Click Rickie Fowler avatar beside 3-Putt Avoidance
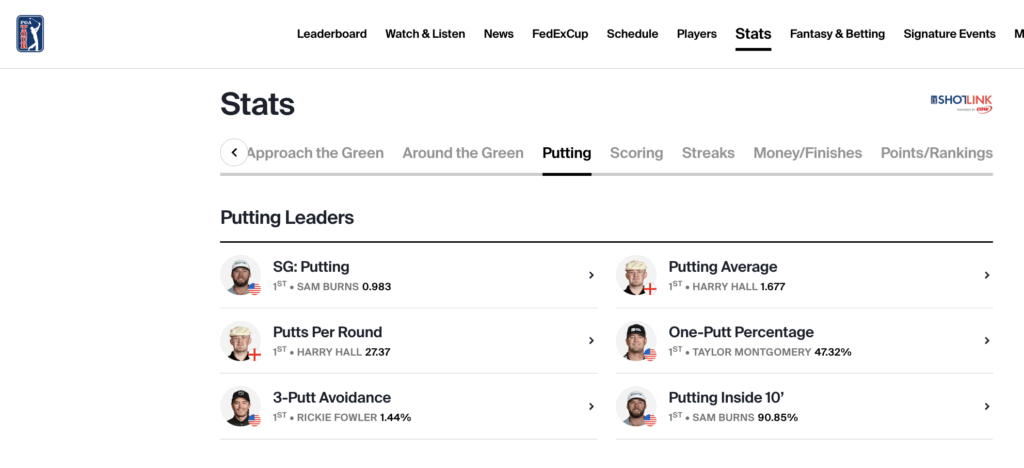The image size is (1024, 468). tap(240, 407)
